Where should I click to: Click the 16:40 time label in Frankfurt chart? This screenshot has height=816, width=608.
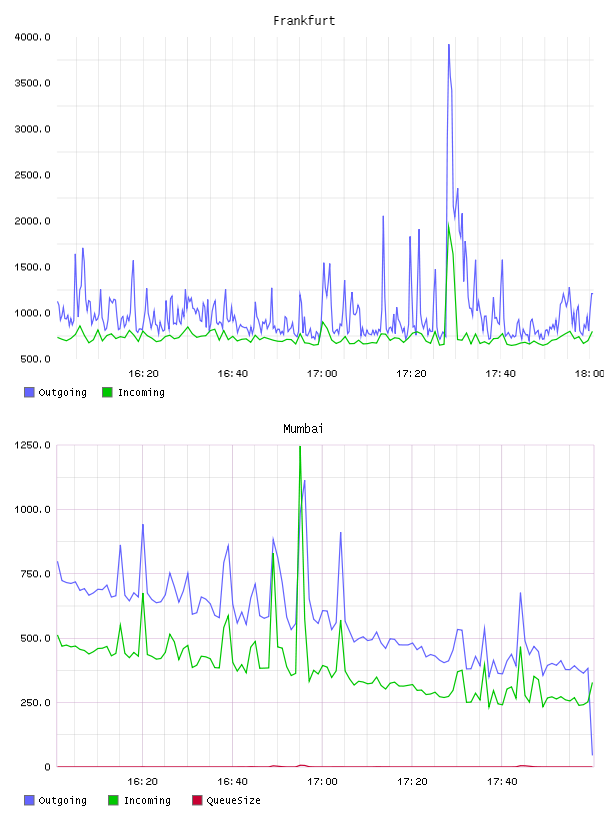[x=233, y=374]
